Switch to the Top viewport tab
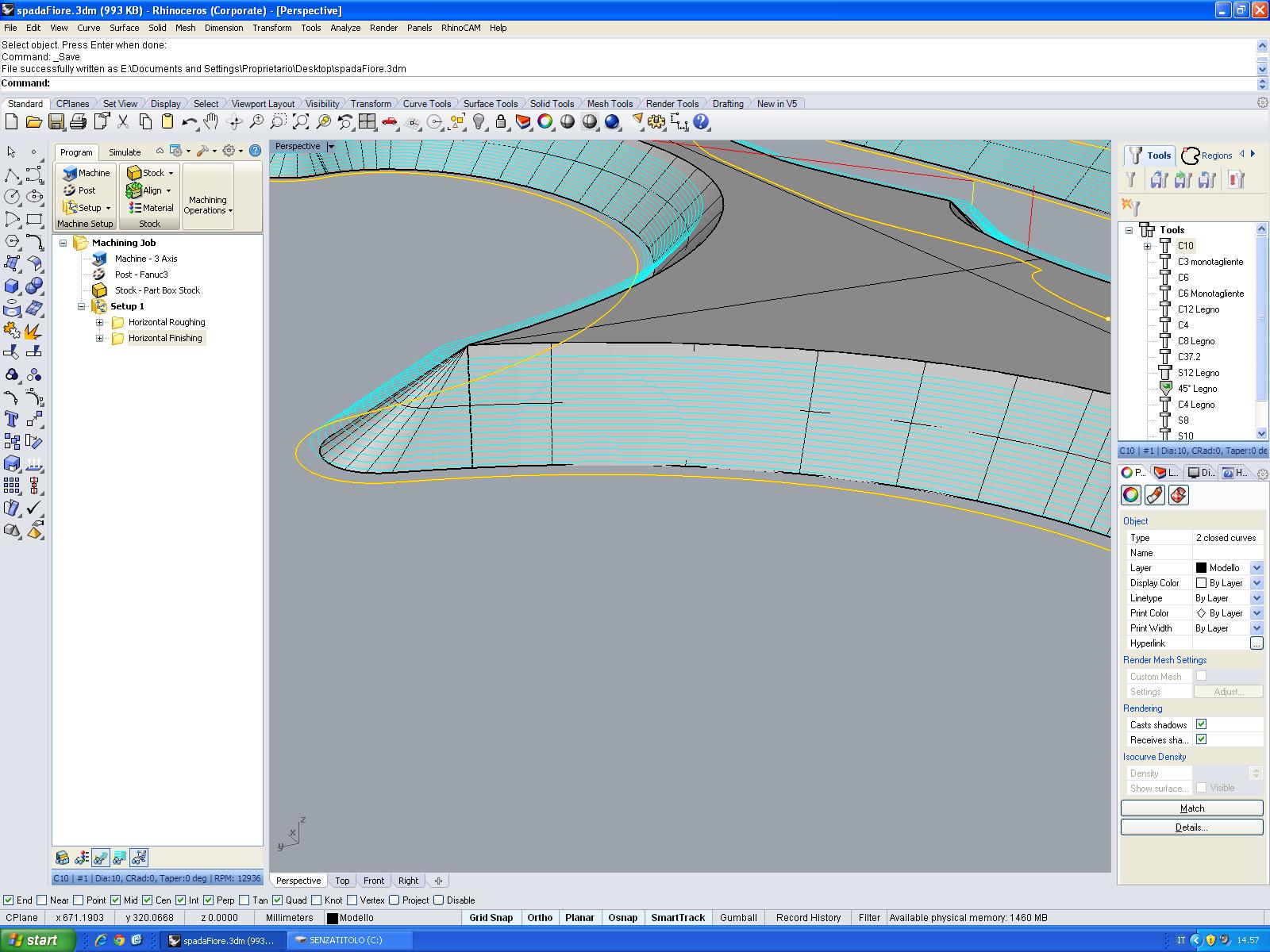Screen dimensions: 1270x952 342,881
